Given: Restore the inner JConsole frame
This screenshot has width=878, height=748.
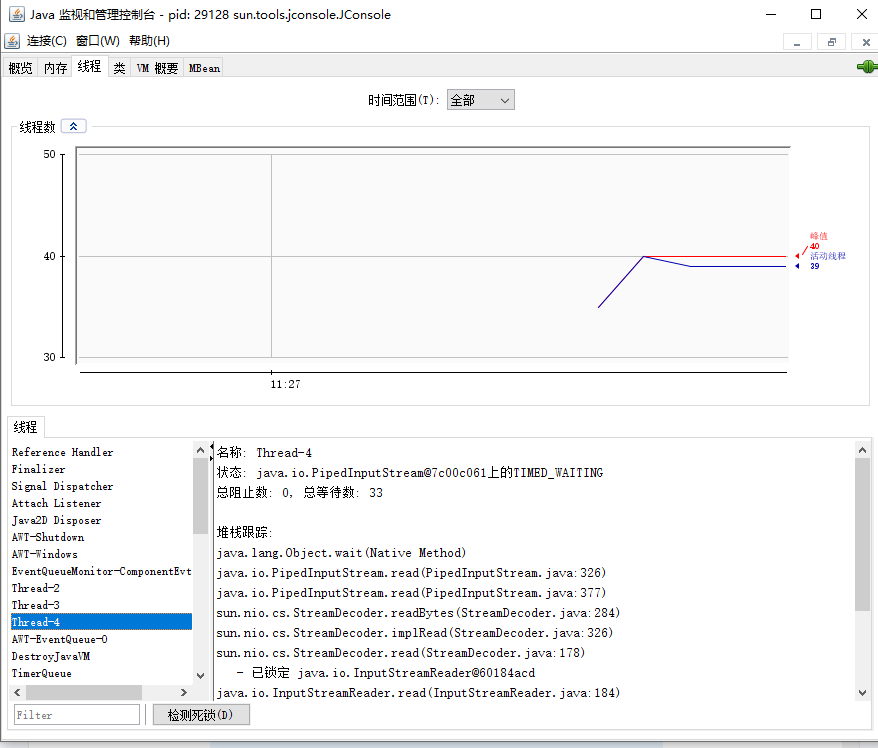Looking at the screenshot, I should pyautogui.click(x=832, y=42).
